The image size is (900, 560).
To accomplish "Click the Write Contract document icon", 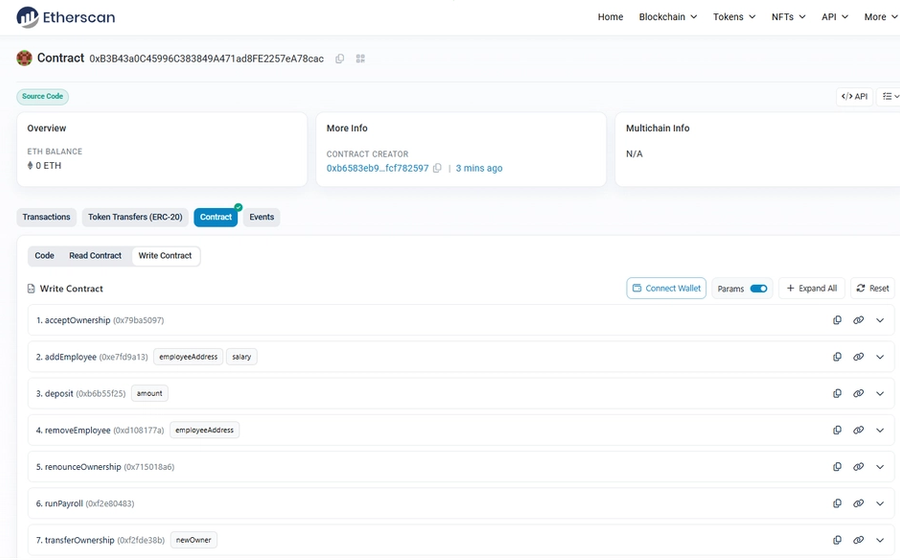I will [x=31, y=289].
